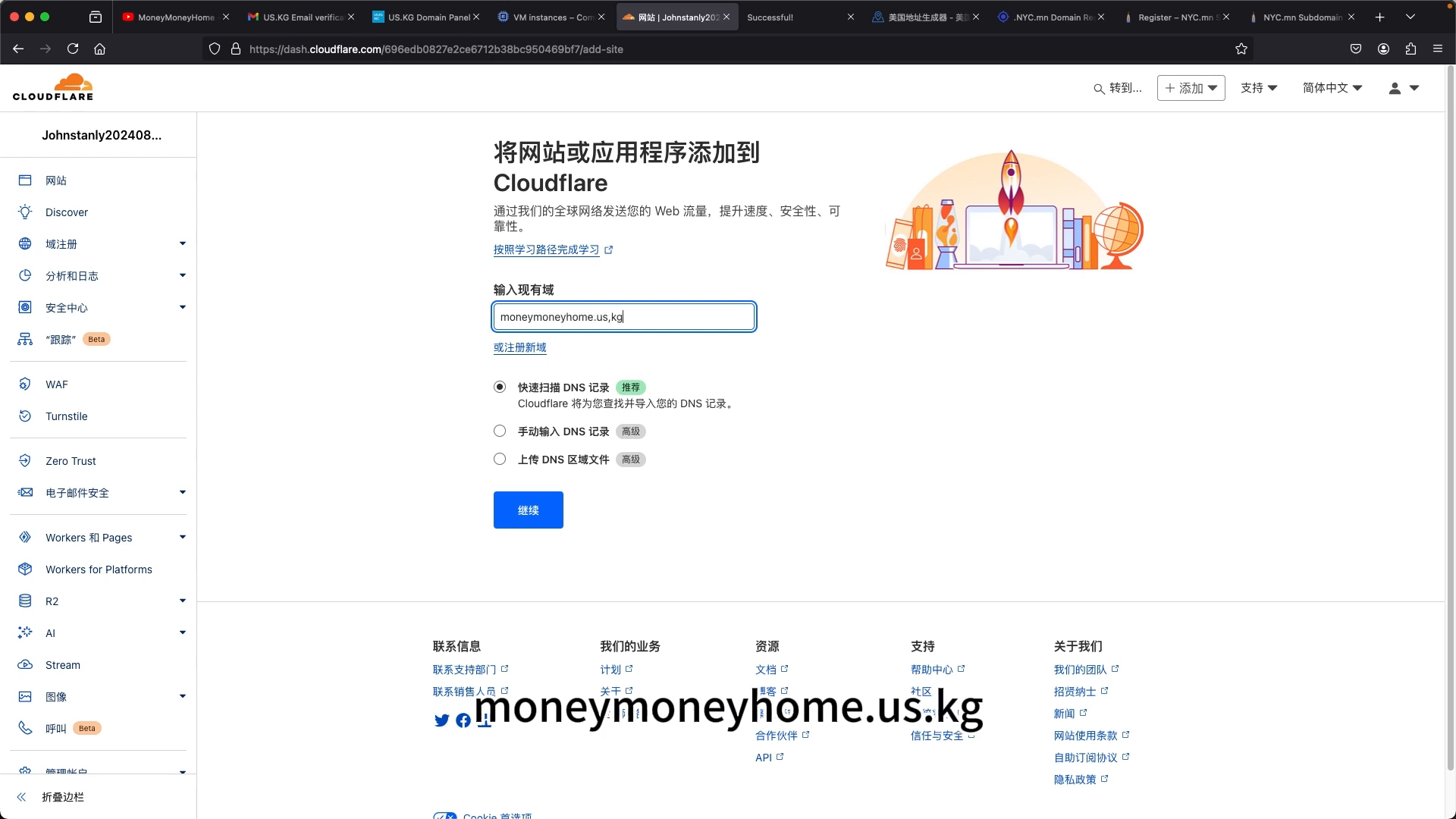Open the browser hamburger menu
Viewport: 1456px width, 819px height.
point(1438,49)
